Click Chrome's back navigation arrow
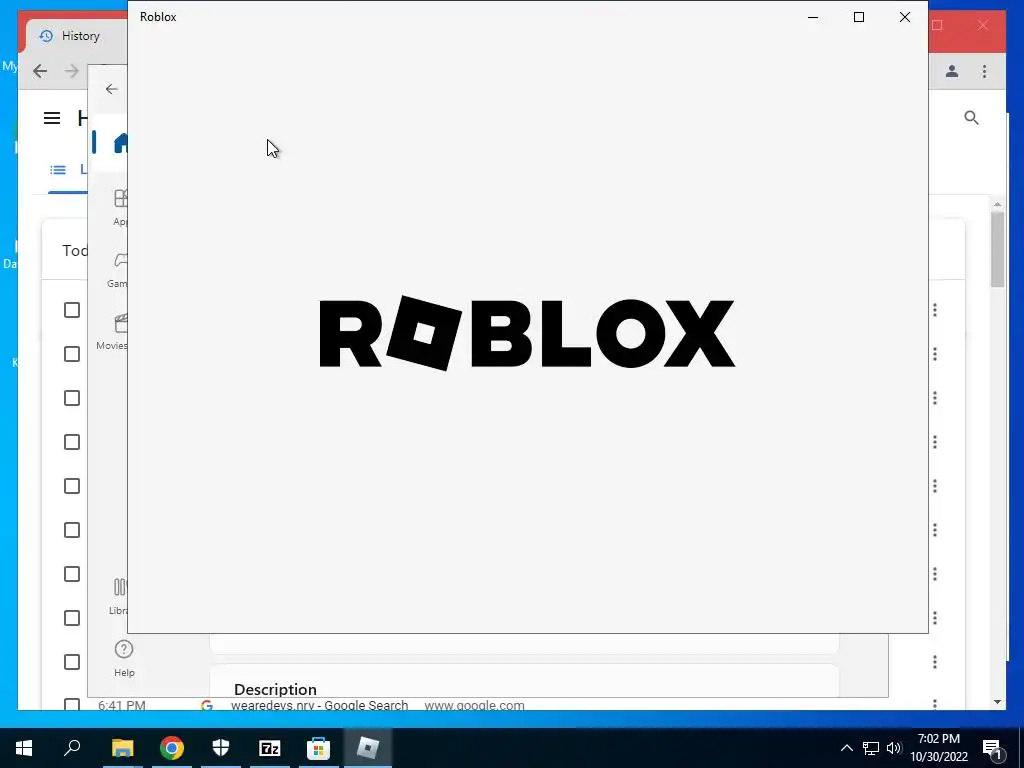The height and width of the screenshot is (768, 1024). [40, 71]
